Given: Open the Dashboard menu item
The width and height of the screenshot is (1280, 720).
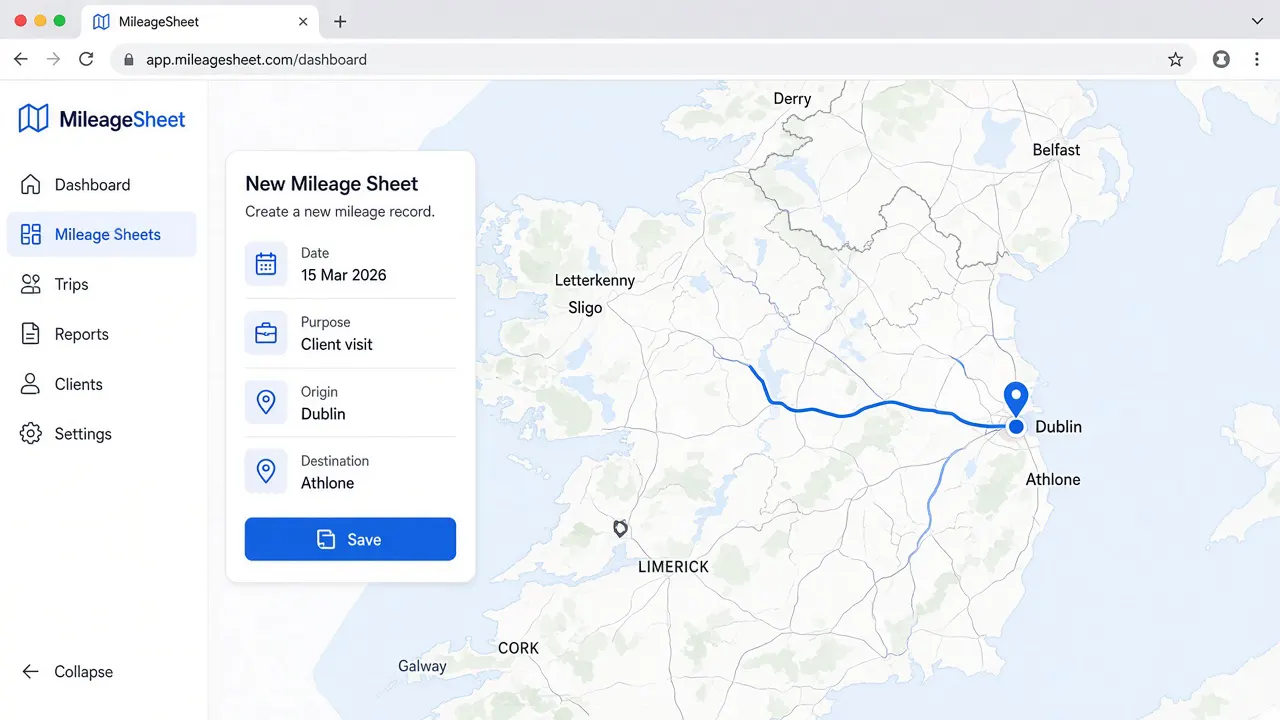Looking at the screenshot, I should tap(102, 184).
